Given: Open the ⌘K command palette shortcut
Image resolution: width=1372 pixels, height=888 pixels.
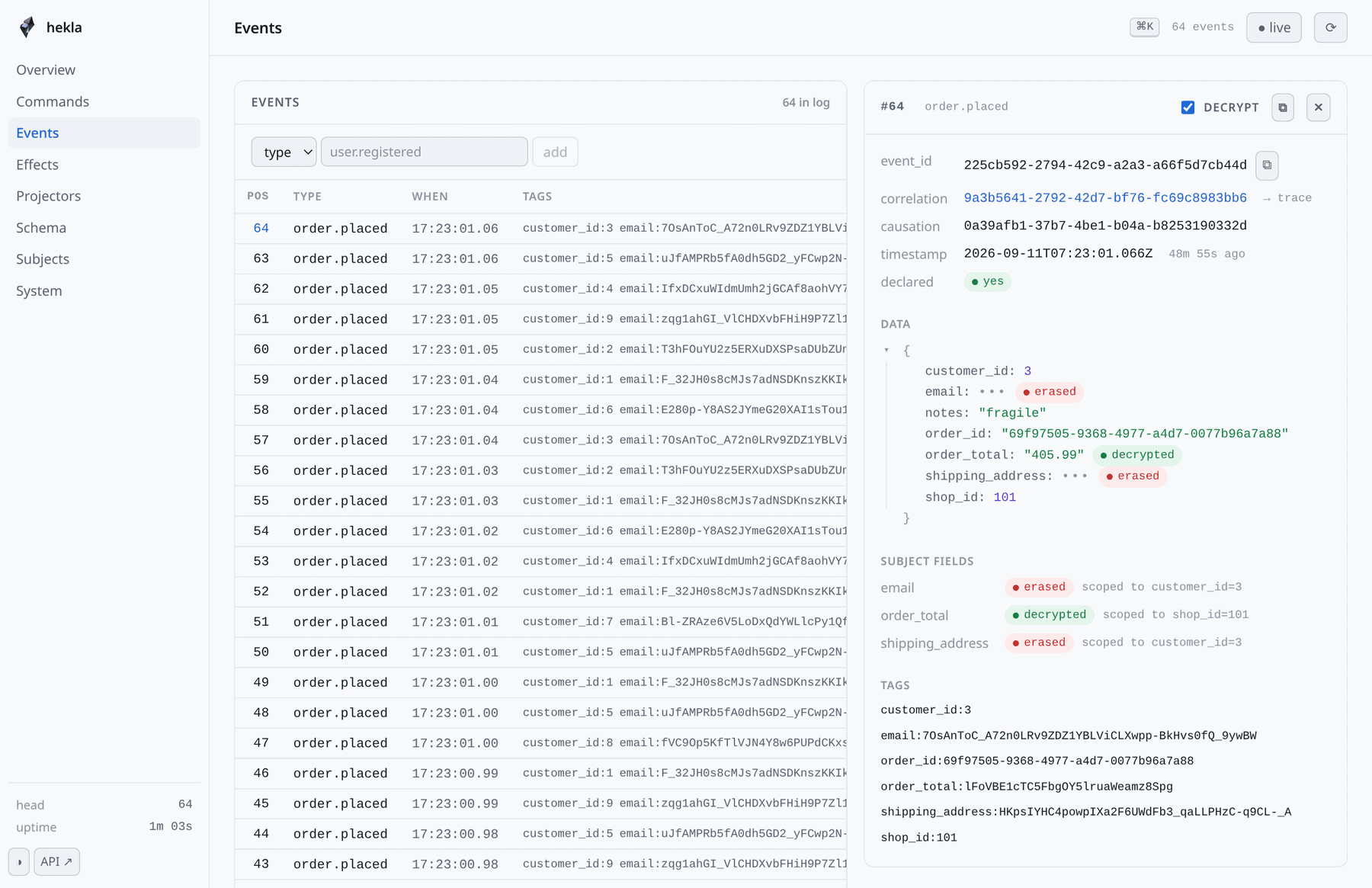Looking at the screenshot, I should tap(1144, 27).
